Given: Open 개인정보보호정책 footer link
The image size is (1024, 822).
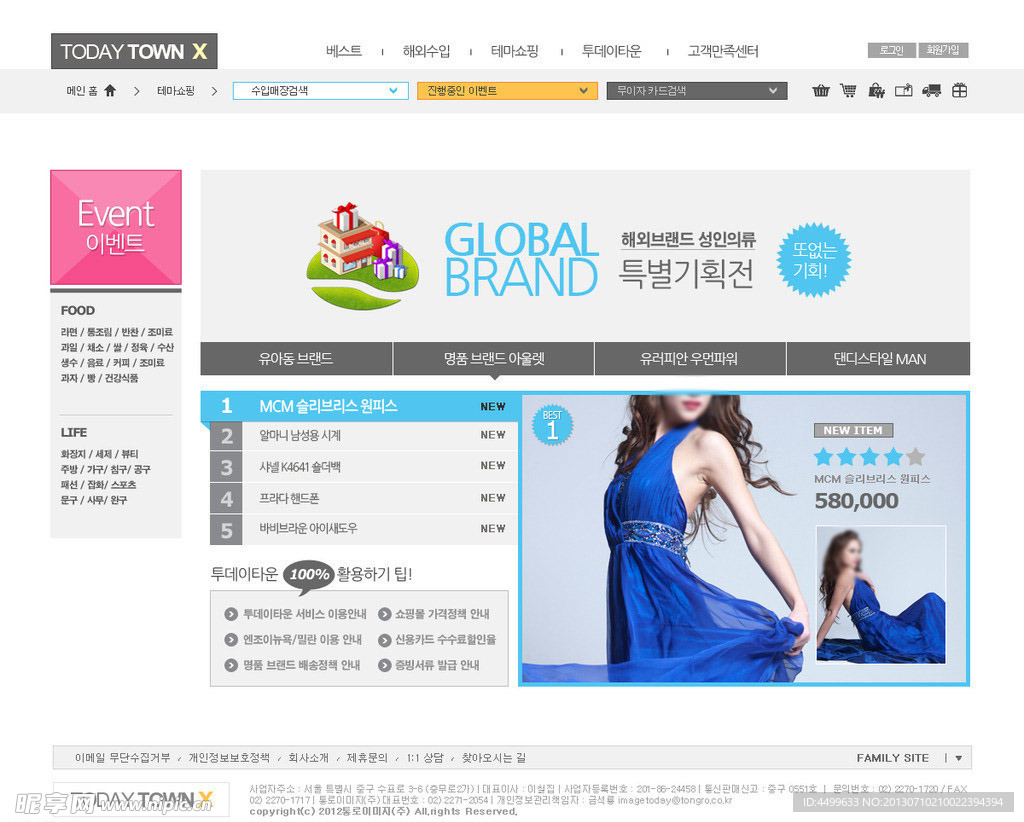Looking at the screenshot, I should [229, 758].
